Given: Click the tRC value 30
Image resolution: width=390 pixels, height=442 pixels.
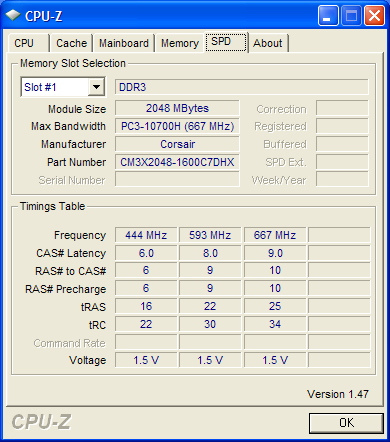Looking at the screenshot, I should (210, 324).
